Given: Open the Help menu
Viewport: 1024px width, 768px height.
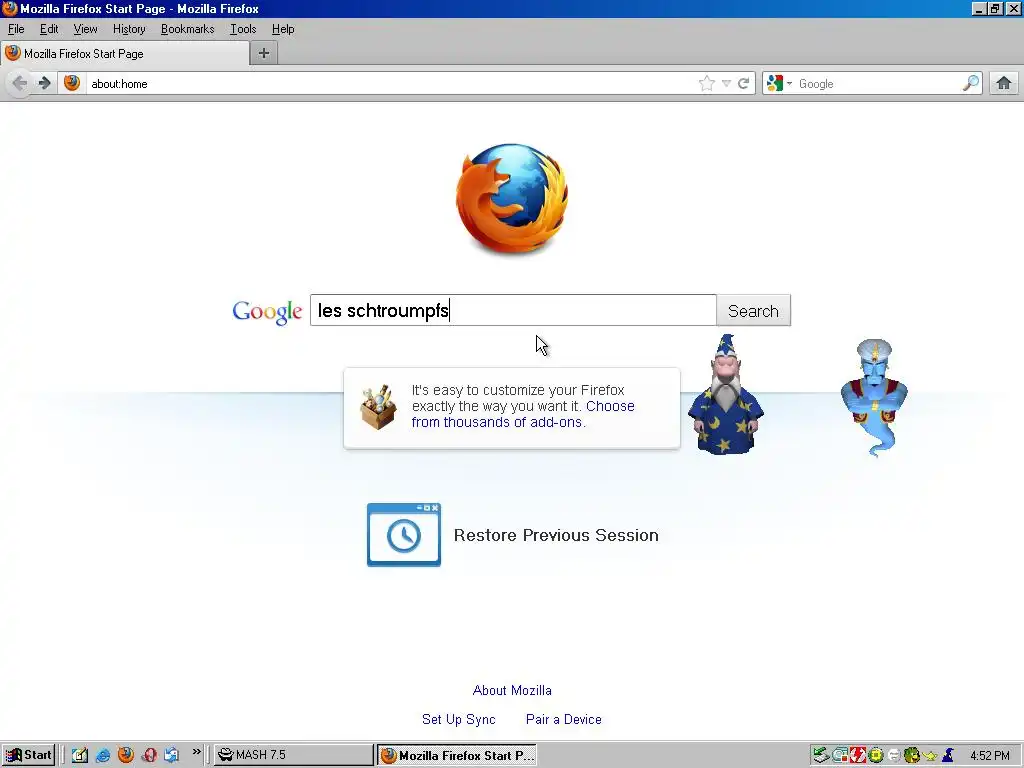Looking at the screenshot, I should (283, 29).
